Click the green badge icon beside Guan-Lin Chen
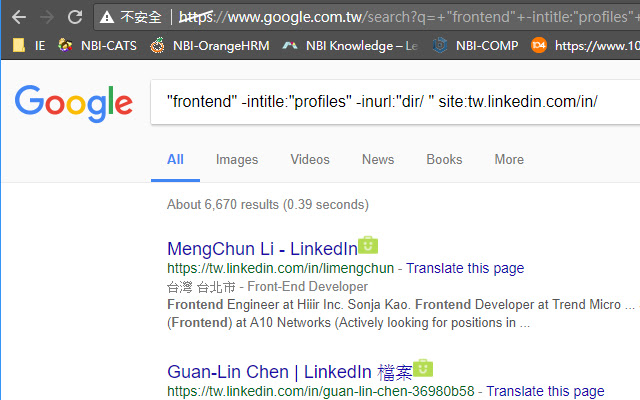640x400 pixels. pyautogui.click(x=422, y=368)
